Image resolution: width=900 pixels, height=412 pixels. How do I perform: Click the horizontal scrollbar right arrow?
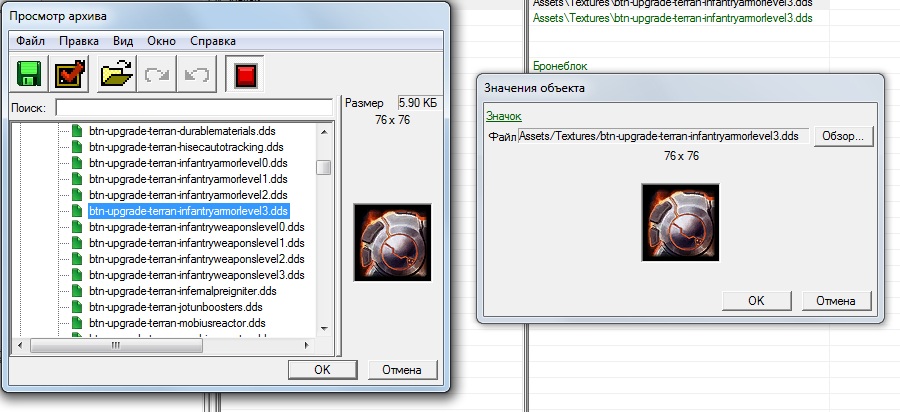pos(307,345)
